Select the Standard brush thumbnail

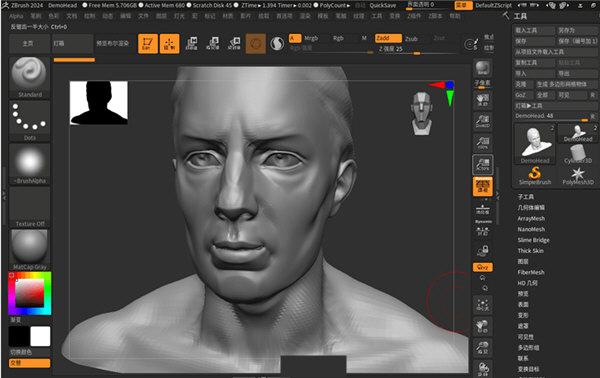click(x=29, y=77)
